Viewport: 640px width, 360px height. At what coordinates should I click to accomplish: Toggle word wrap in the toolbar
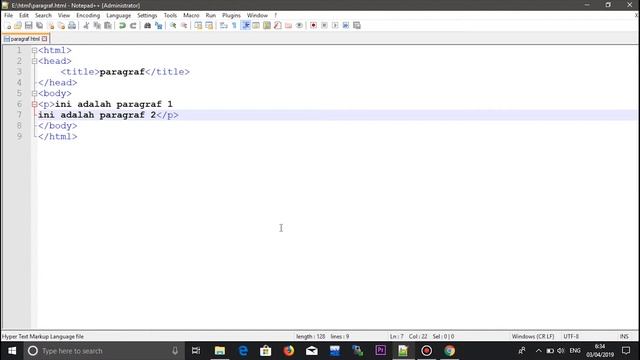pos(223,25)
